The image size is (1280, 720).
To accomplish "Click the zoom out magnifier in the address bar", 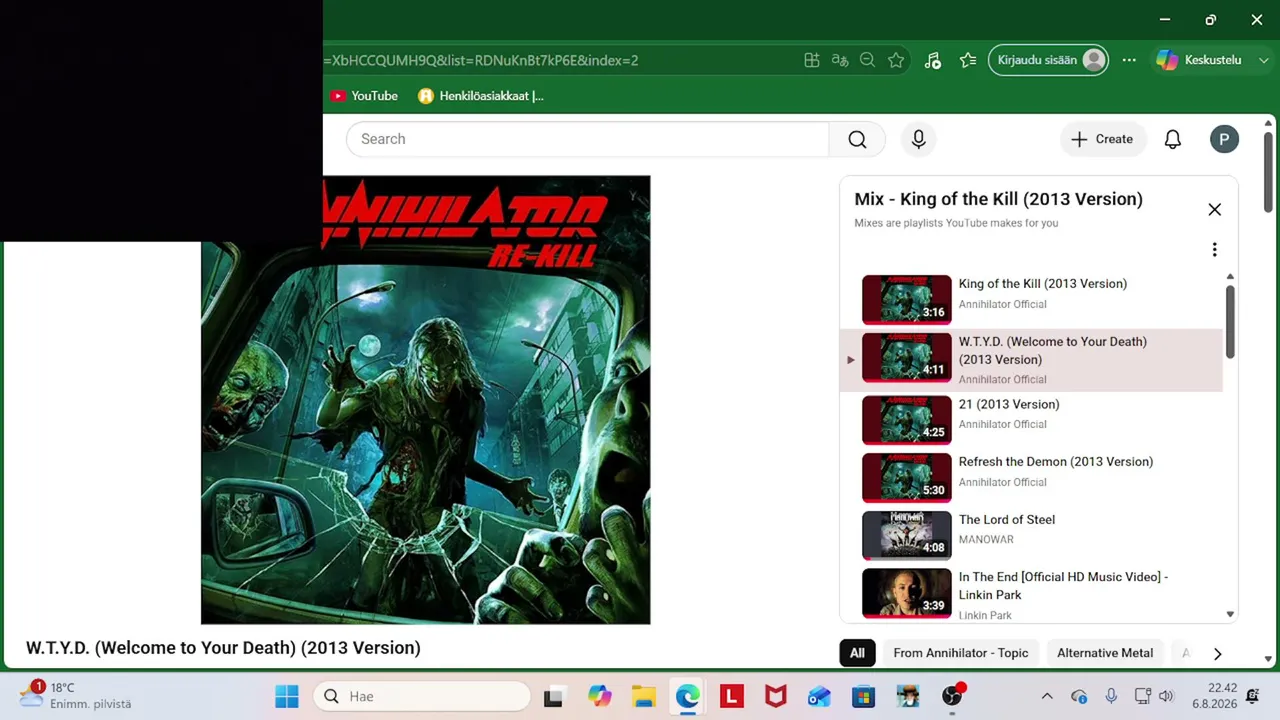I will [868, 60].
